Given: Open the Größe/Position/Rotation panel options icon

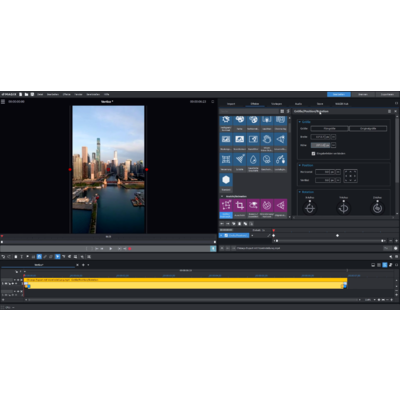Looking at the screenshot, I should [x=389, y=111].
